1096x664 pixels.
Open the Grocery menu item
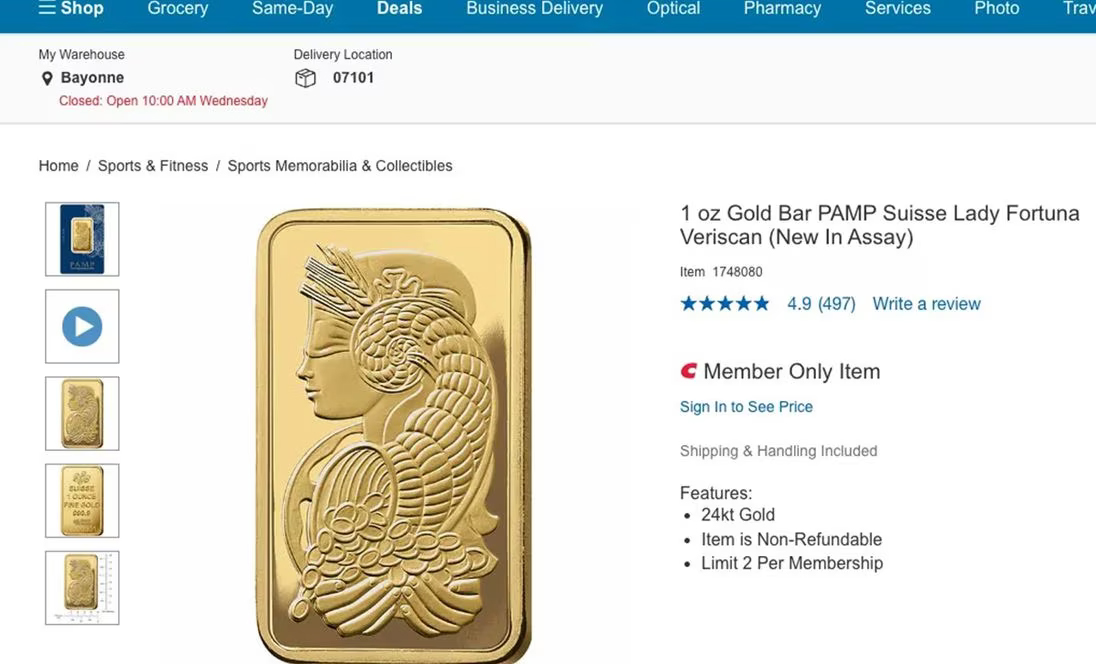click(178, 8)
